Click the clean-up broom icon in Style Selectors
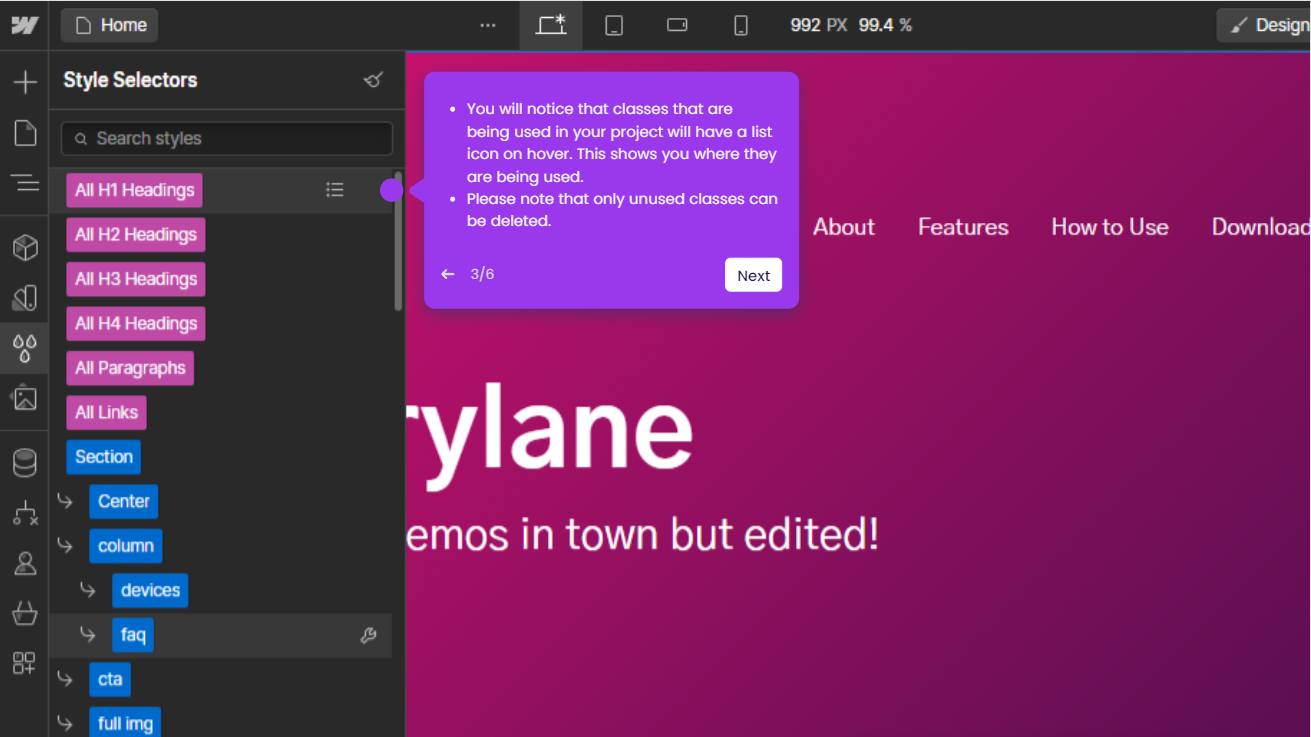 tap(373, 80)
